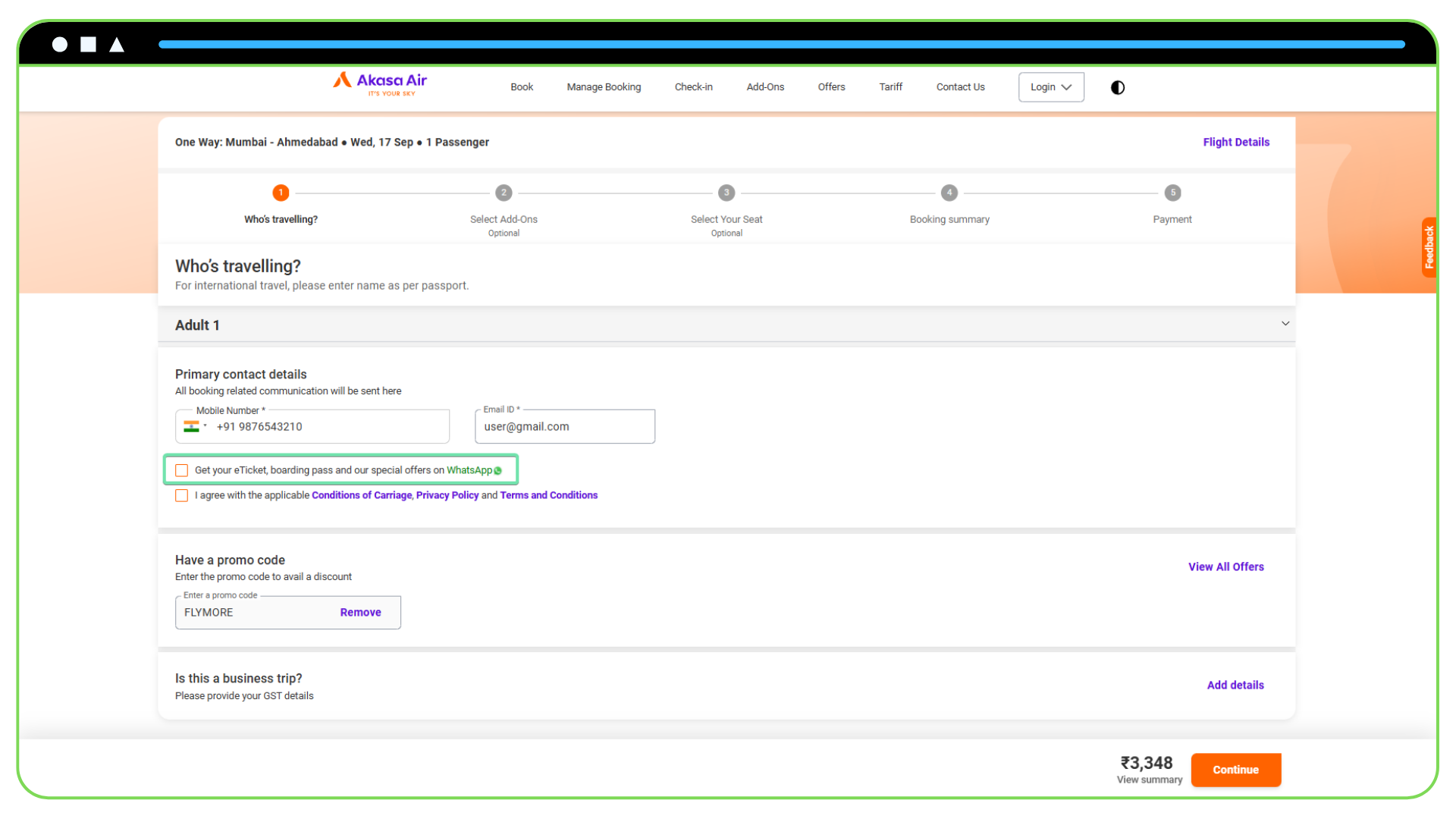The height and width of the screenshot is (819, 1456).
Task: Click step circle 5 Payment
Action: pos(1172,193)
